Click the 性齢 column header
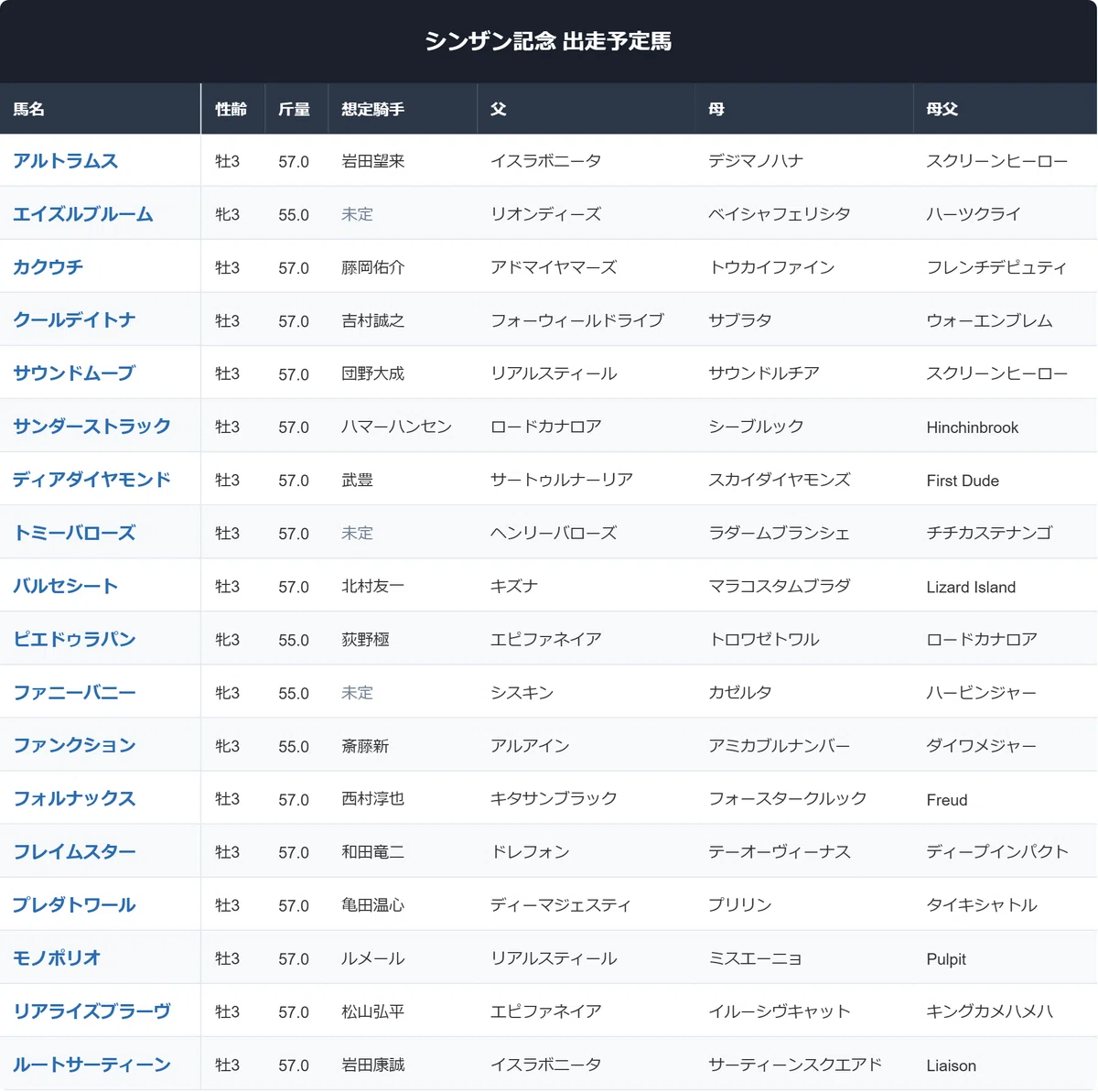Viewport: 1098px width, 1092px height. tap(231, 109)
